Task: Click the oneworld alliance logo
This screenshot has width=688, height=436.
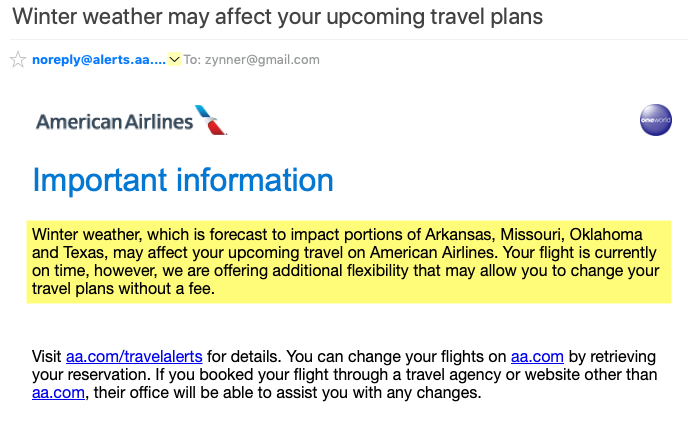Action: coord(656,120)
